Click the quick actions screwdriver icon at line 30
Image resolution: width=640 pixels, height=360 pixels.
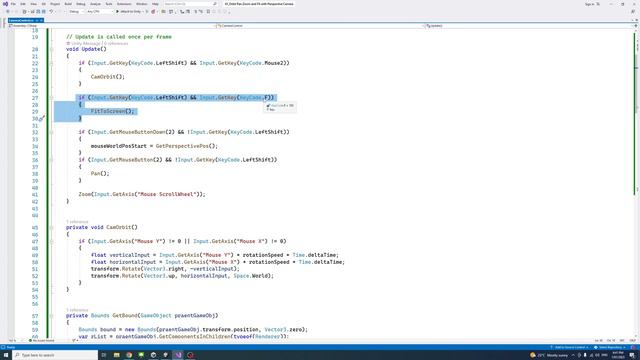pyautogui.click(x=42, y=119)
